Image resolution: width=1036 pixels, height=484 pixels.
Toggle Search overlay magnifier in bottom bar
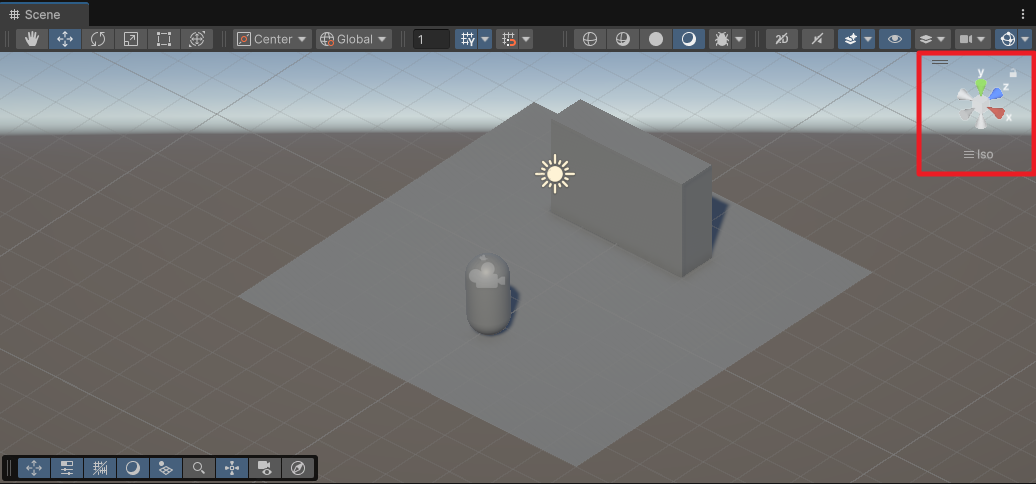pyautogui.click(x=198, y=468)
